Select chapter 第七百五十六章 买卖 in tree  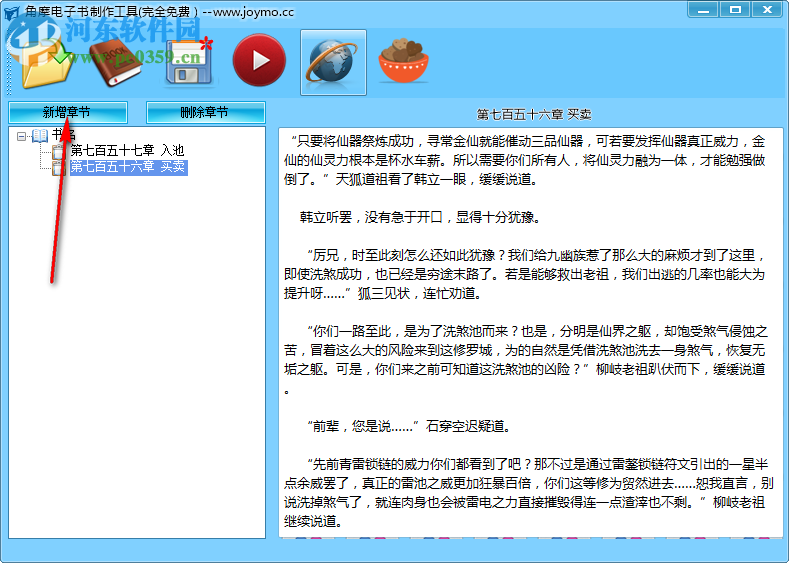128,167
